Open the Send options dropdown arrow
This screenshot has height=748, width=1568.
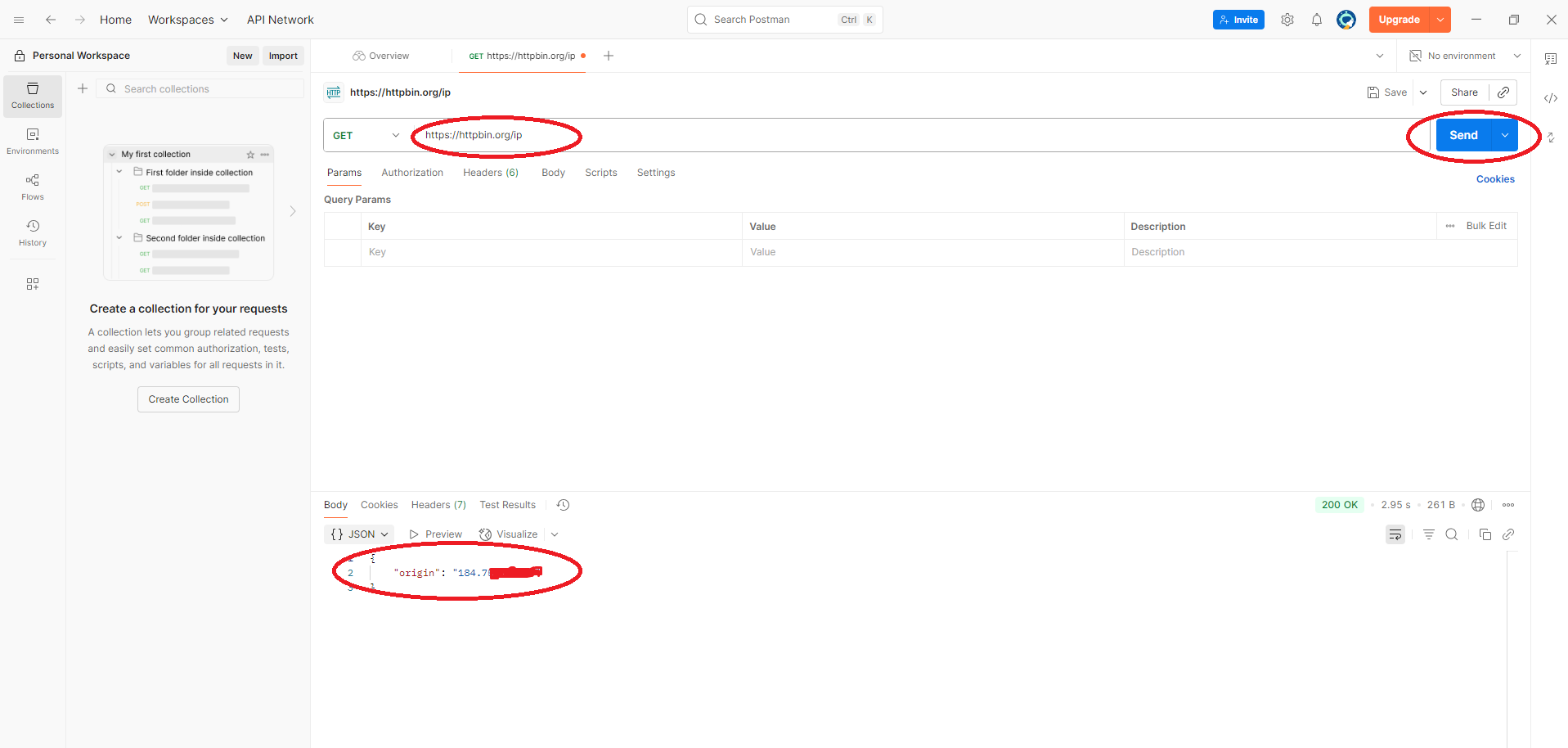1505,135
